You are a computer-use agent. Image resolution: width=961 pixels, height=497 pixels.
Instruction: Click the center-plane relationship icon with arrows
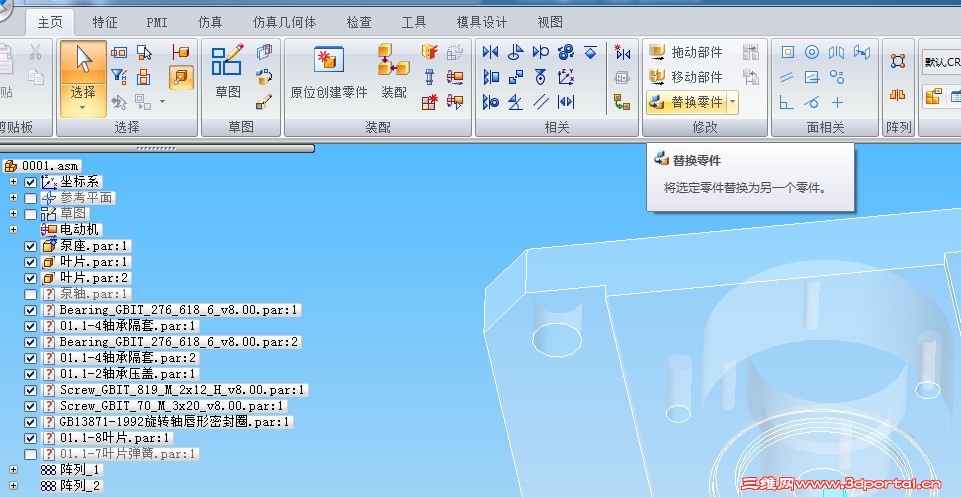click(566, 102)
